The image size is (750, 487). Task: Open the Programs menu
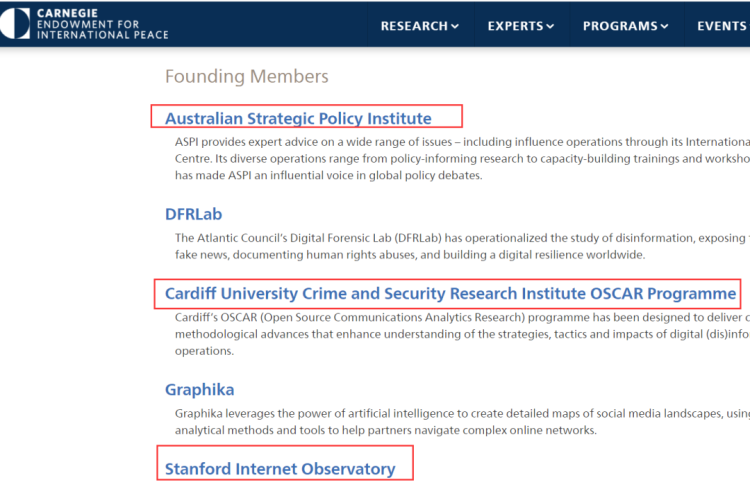[x=626, y=26]
